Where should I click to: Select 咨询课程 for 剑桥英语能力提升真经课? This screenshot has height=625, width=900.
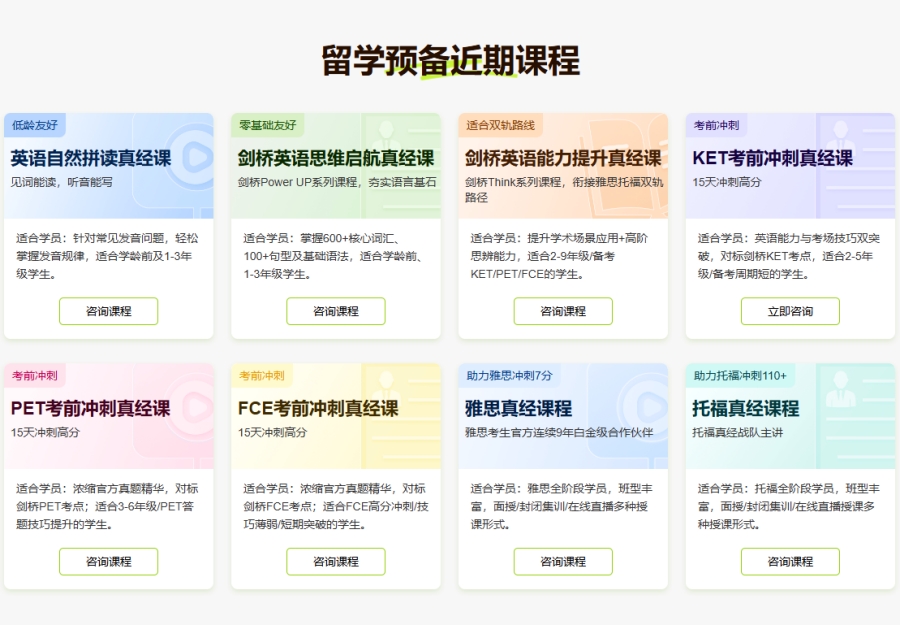562,311
